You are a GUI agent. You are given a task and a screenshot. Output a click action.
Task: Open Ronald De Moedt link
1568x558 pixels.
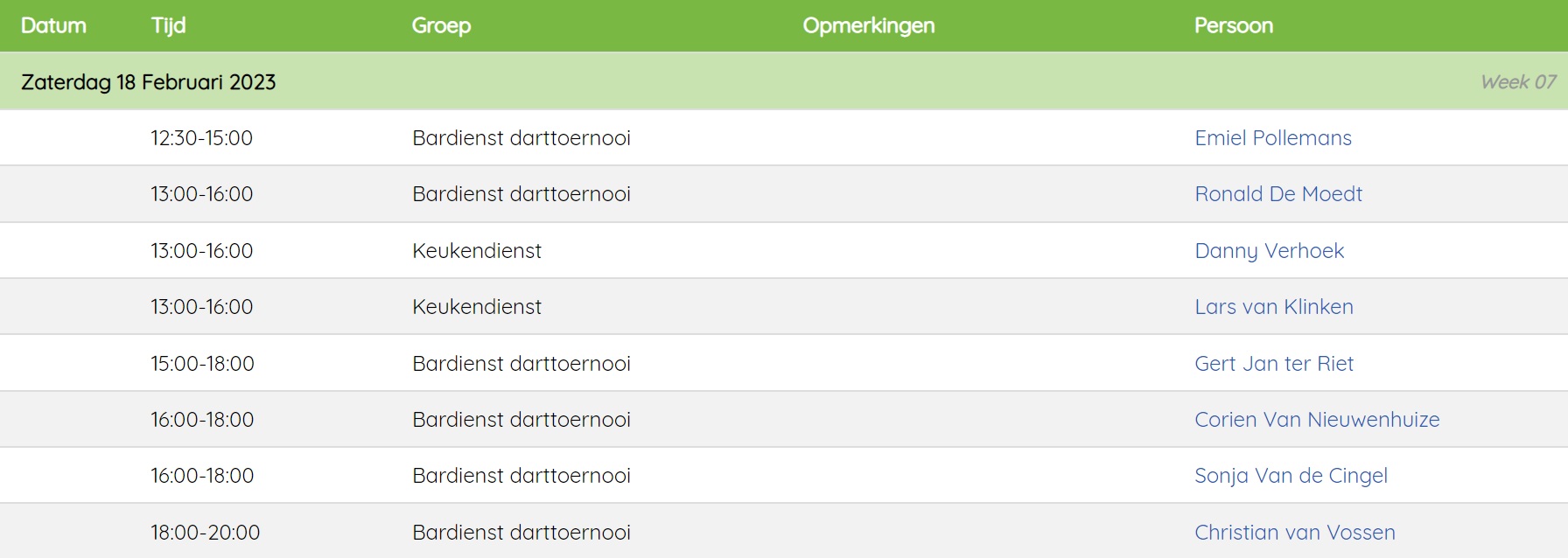click(x=1278, y=194)
